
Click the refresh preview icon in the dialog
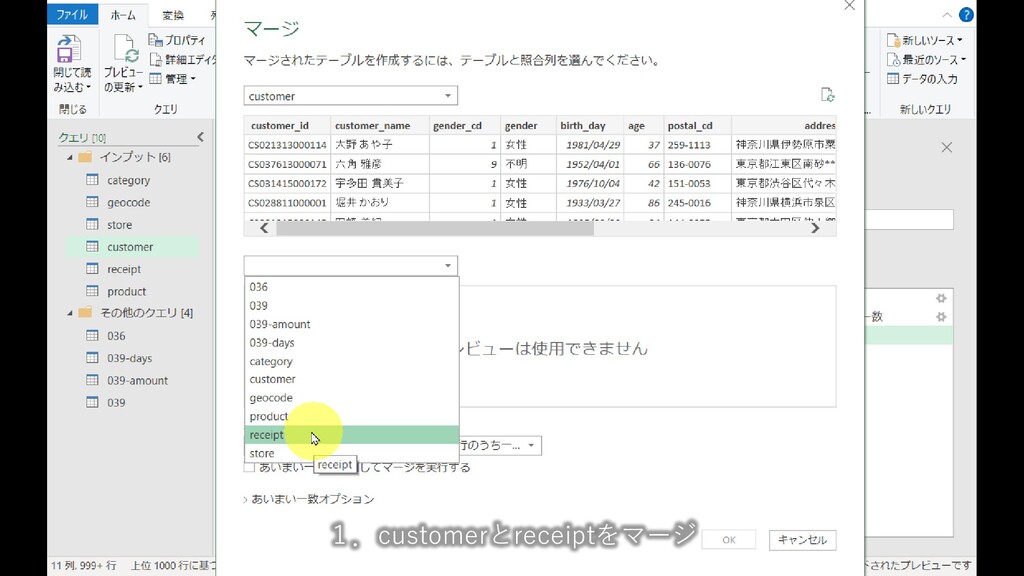pyautogui.click(x=827, y=95)
